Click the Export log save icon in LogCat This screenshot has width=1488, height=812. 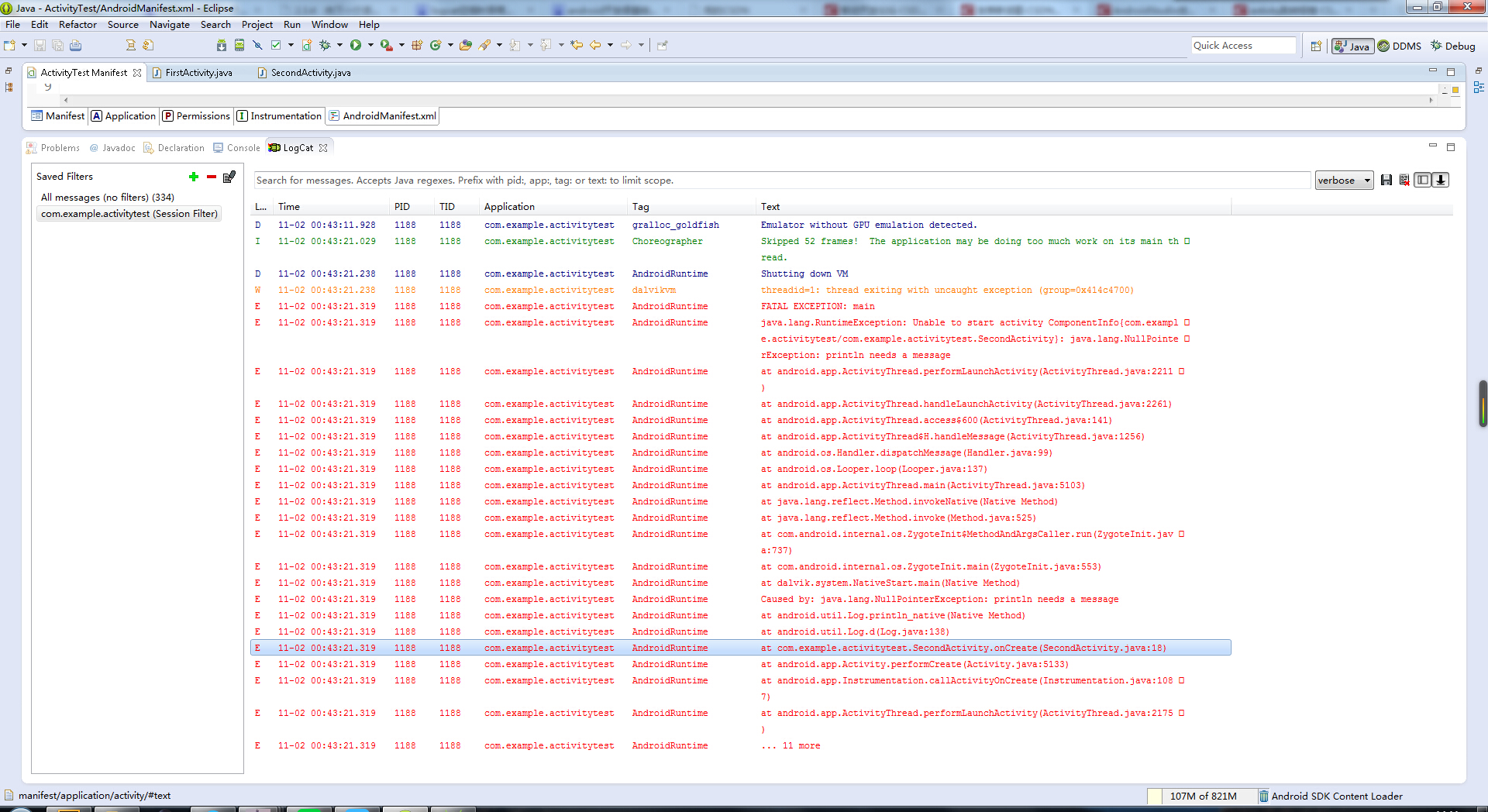[1386, 181]
